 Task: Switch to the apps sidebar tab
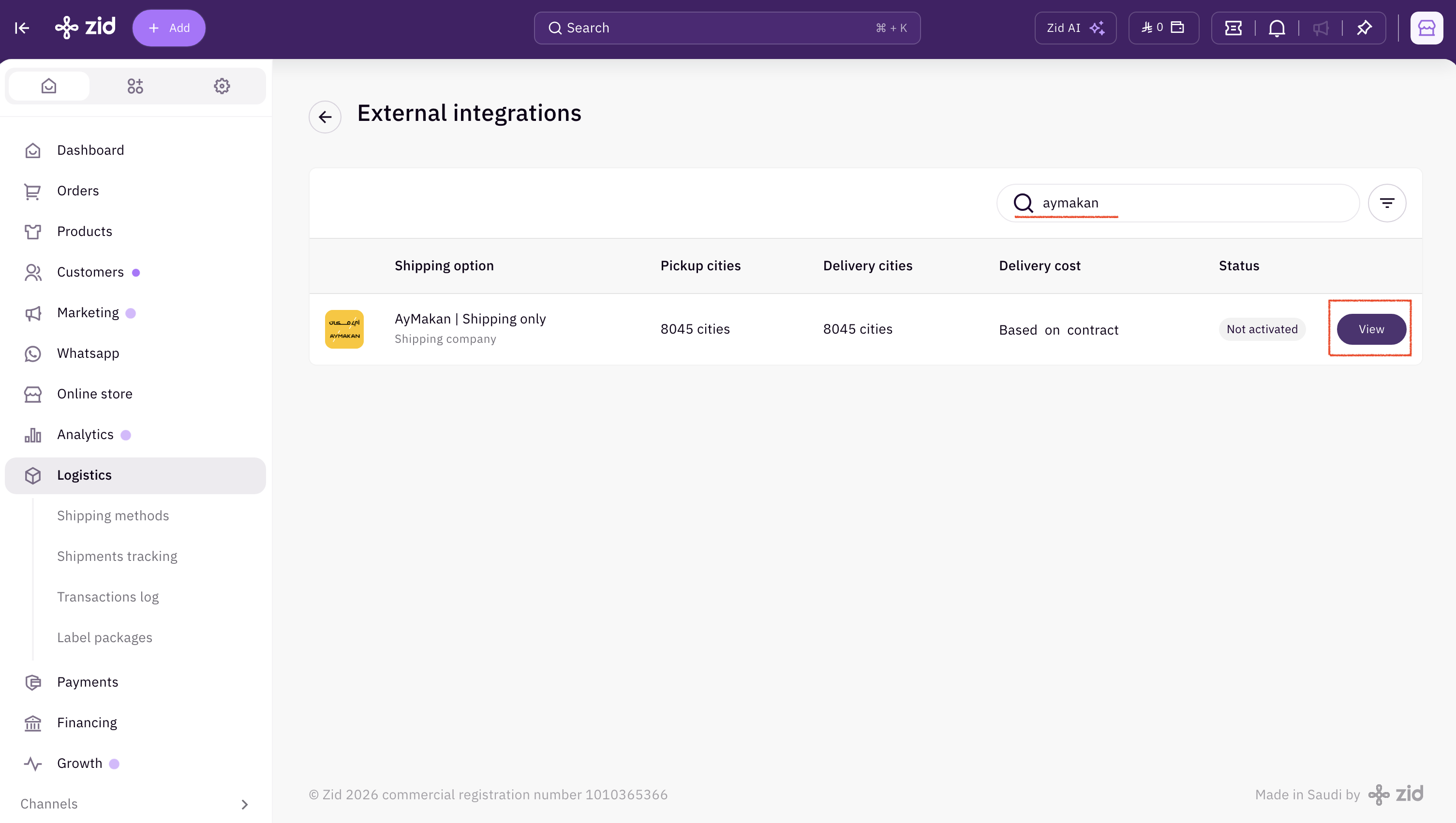135,86
